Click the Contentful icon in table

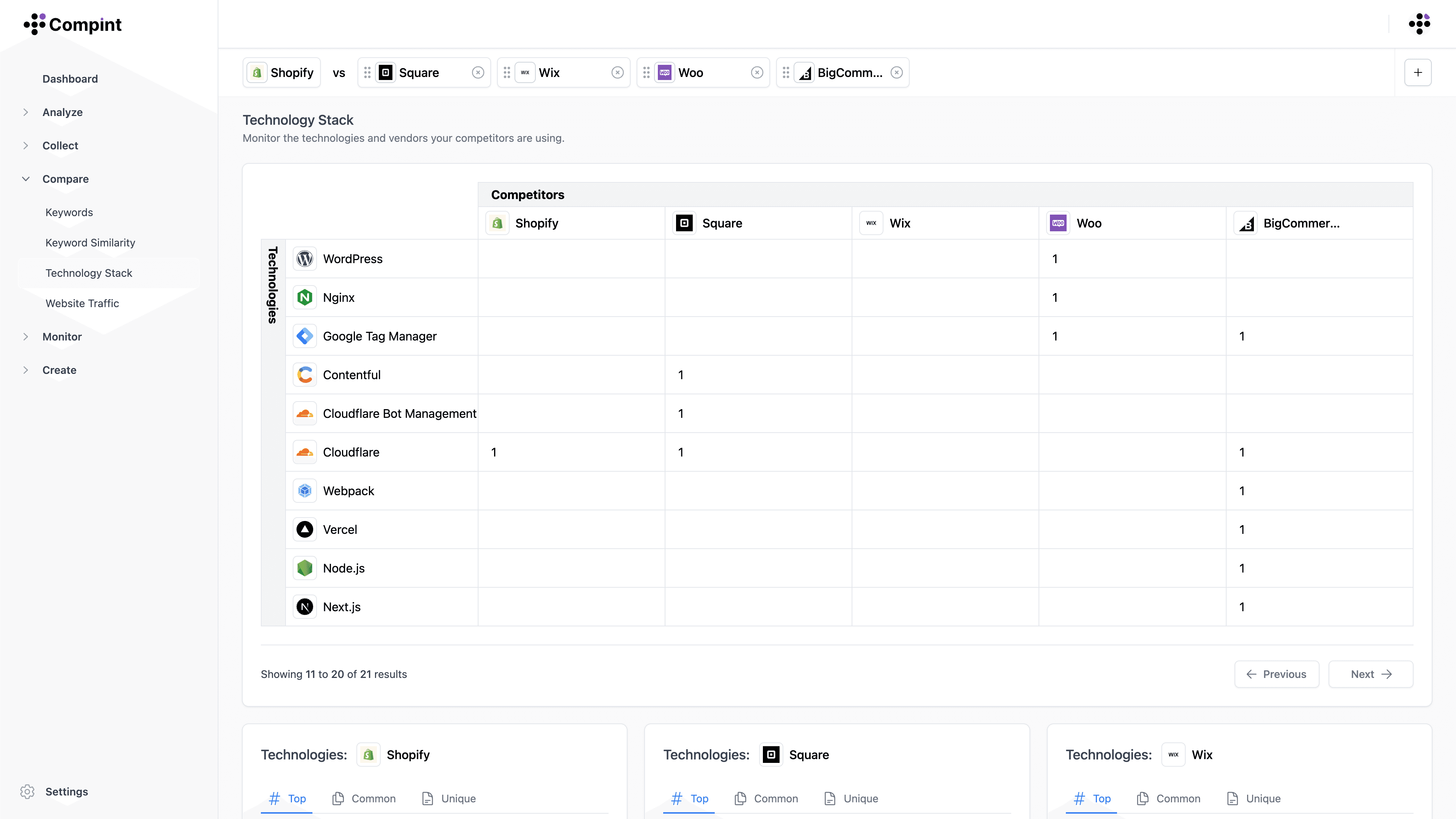point(304,375)
